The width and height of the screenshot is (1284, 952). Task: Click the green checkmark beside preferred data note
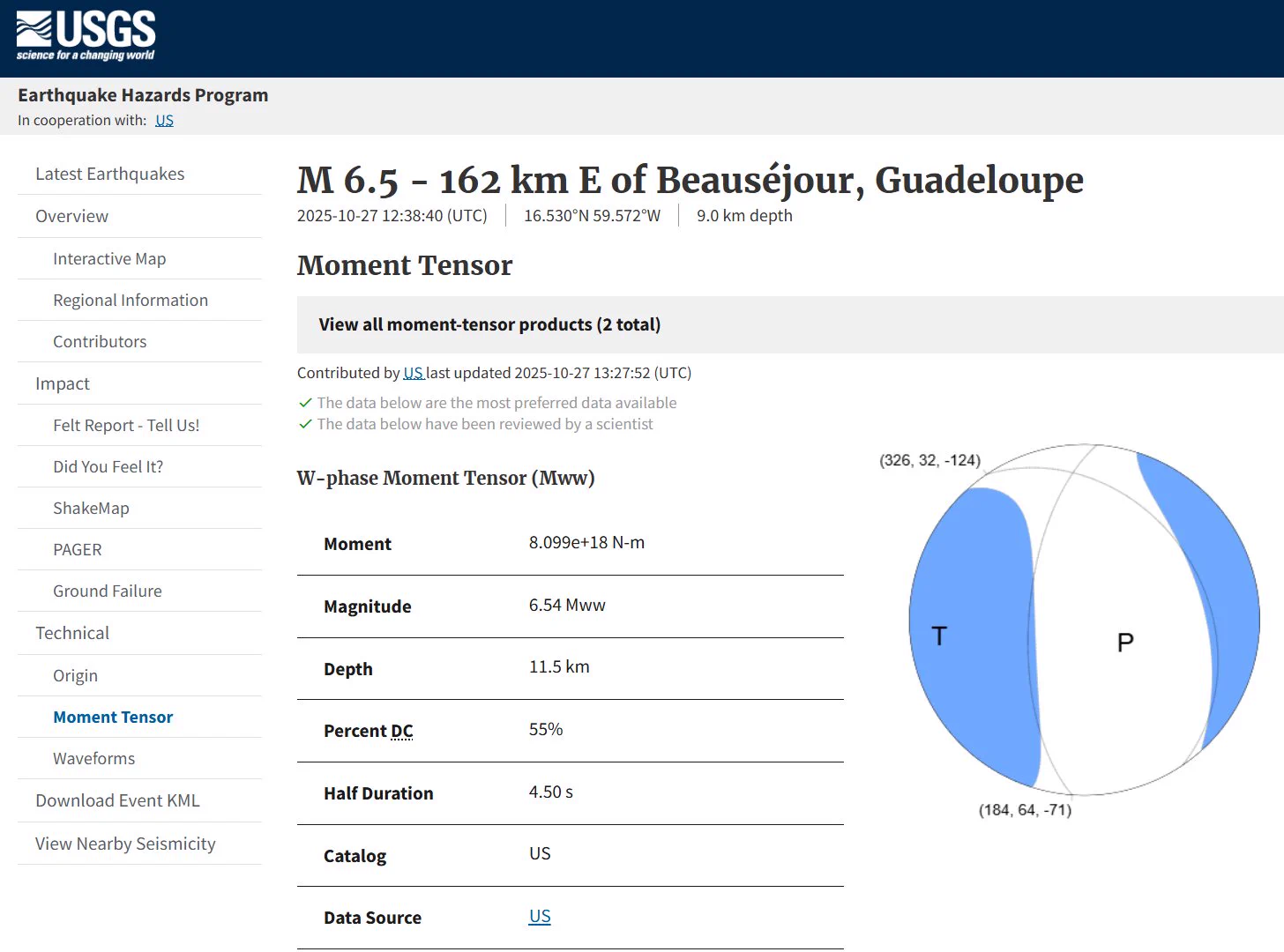click(305, 403)
